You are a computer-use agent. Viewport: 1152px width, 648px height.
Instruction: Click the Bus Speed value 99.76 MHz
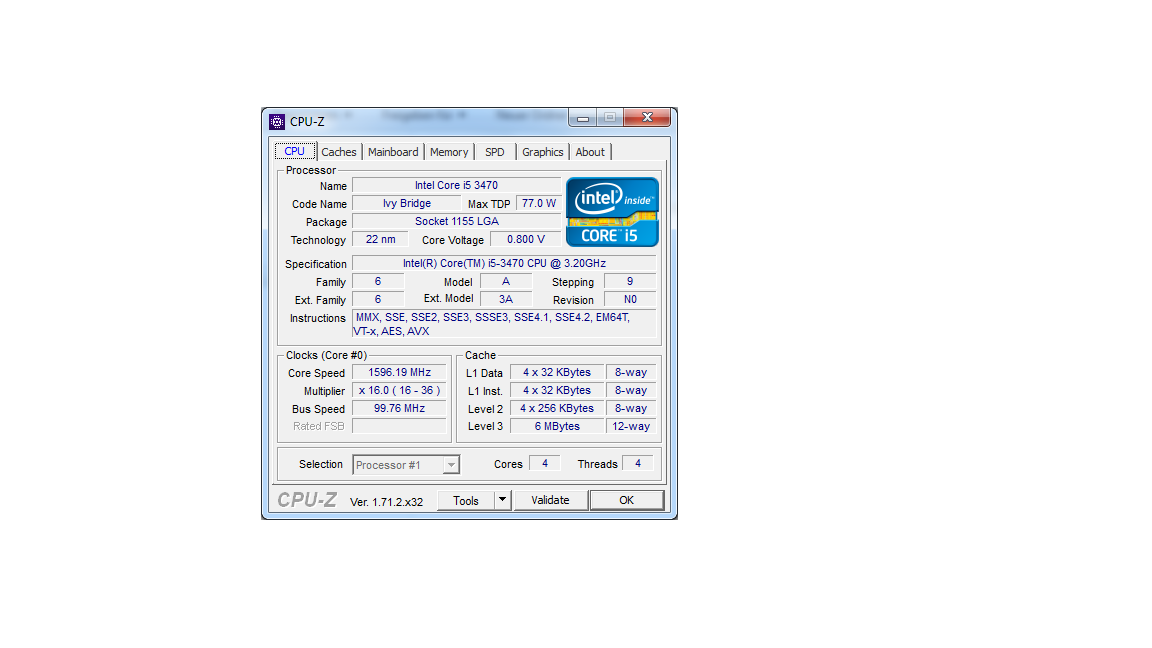click(400, 408)
